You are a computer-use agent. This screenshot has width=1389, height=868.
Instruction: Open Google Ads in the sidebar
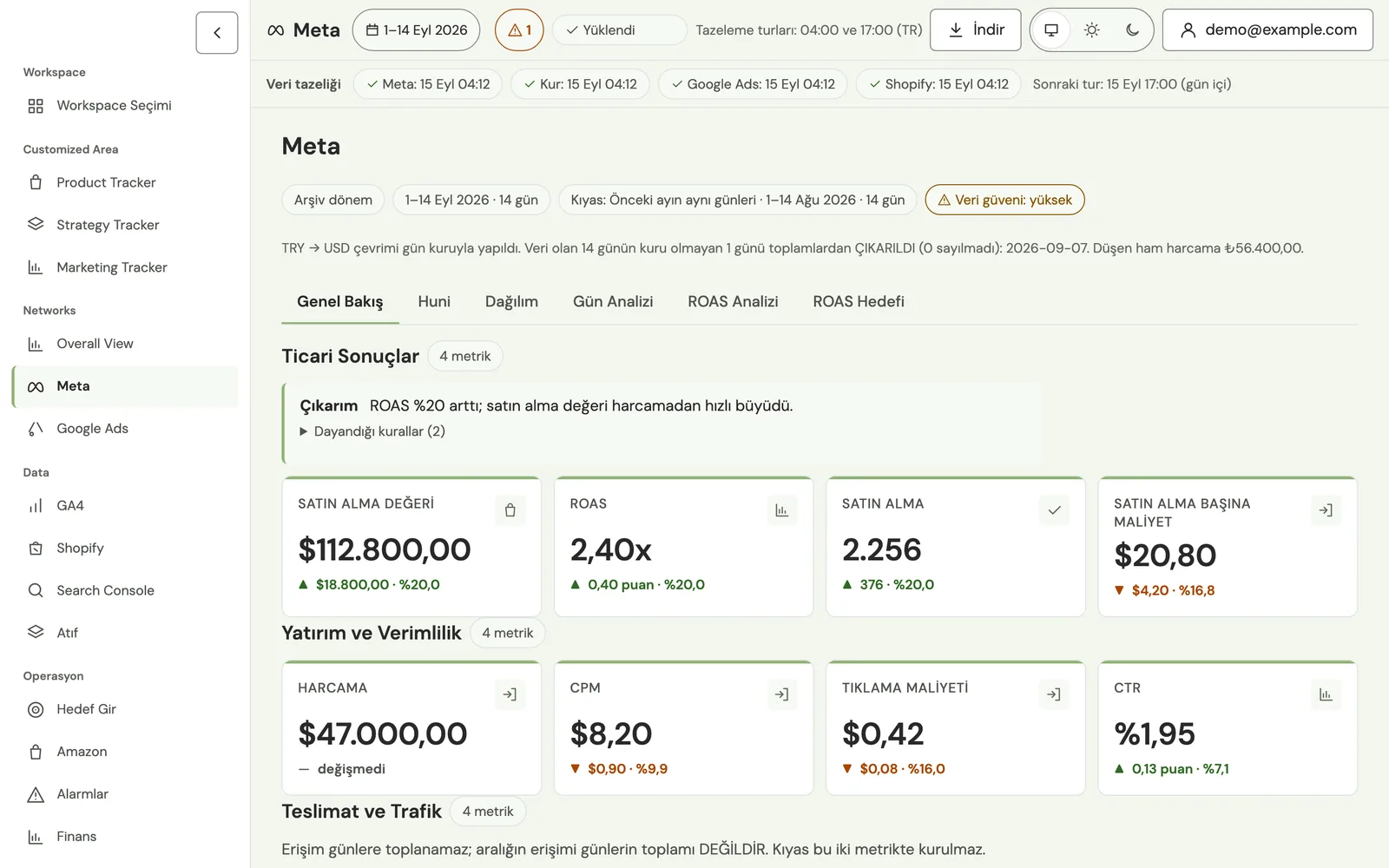pyautogui.click(x=125, y=429)
